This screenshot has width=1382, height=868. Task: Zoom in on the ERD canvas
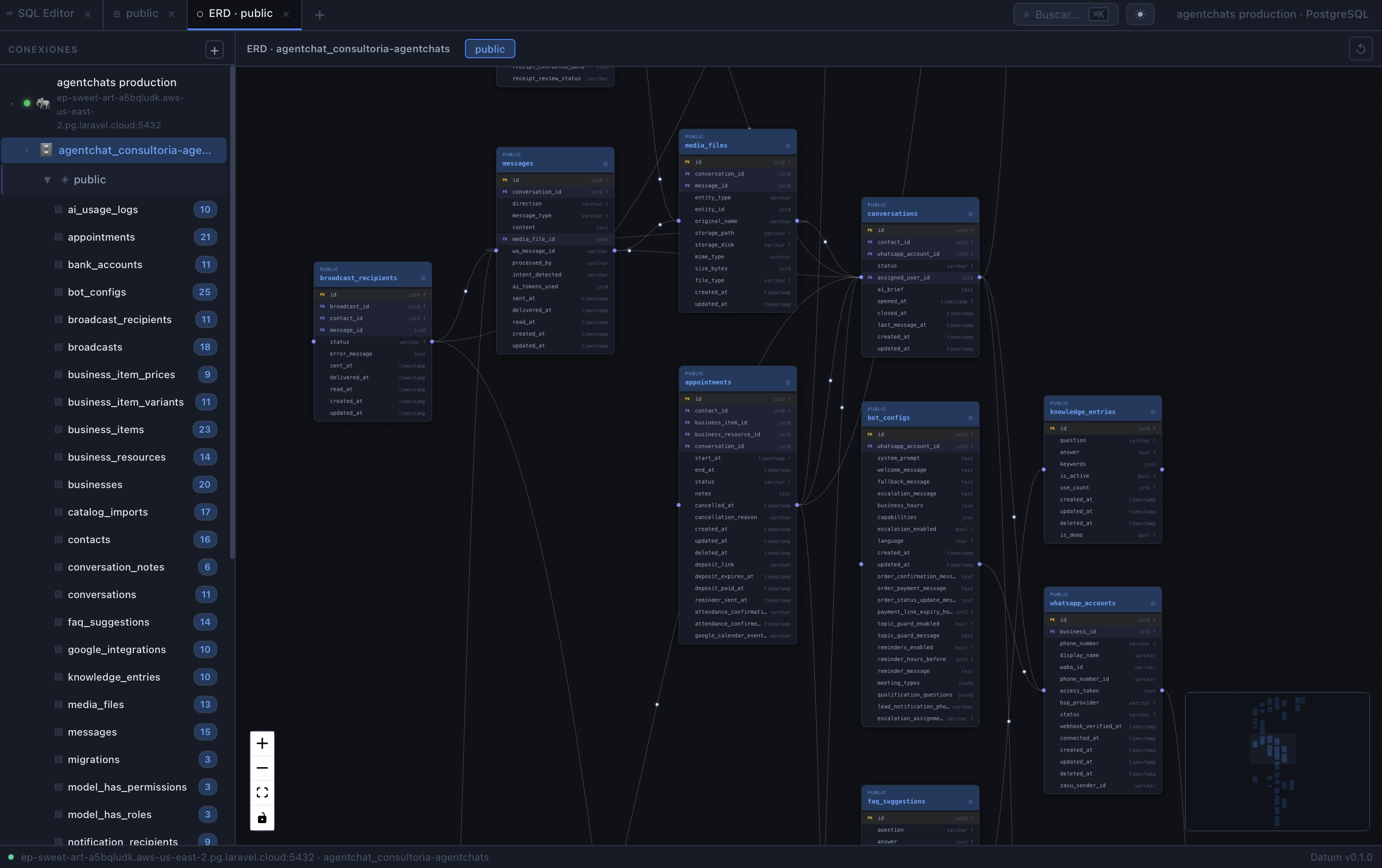[x=262, y=743]
